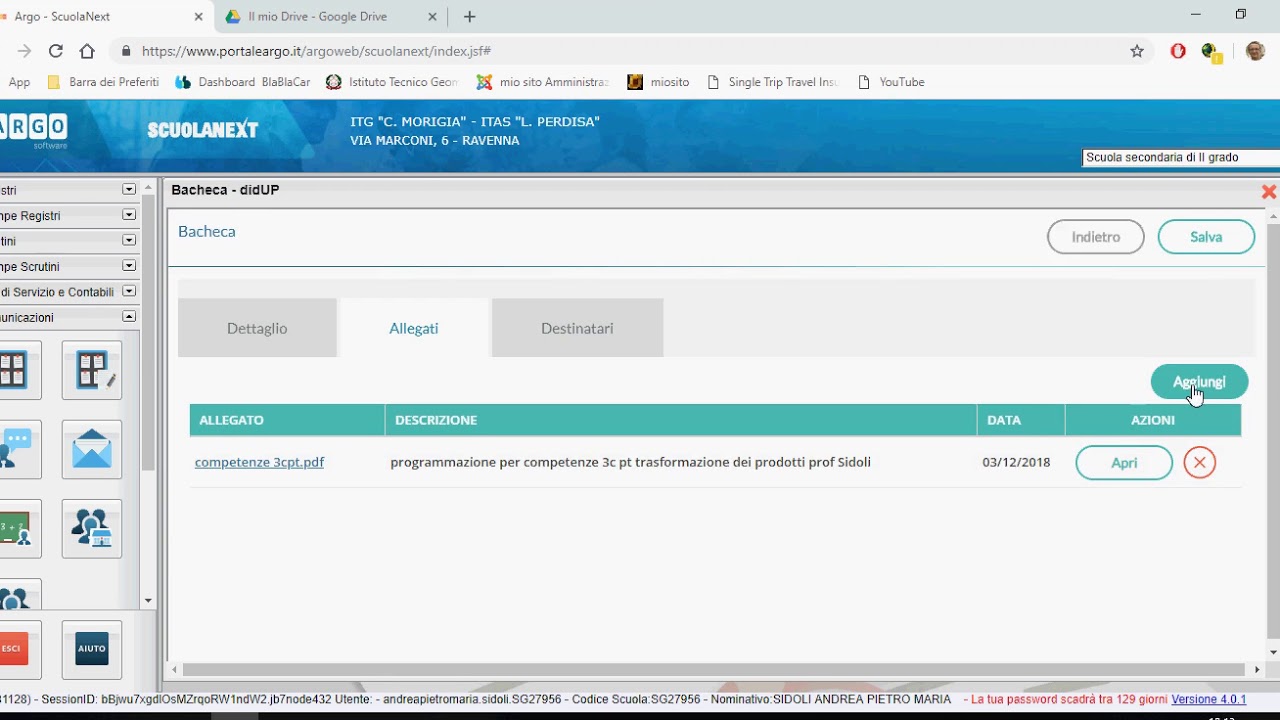Expand the Stampe Registri sidebar section

tap(129, 215)
